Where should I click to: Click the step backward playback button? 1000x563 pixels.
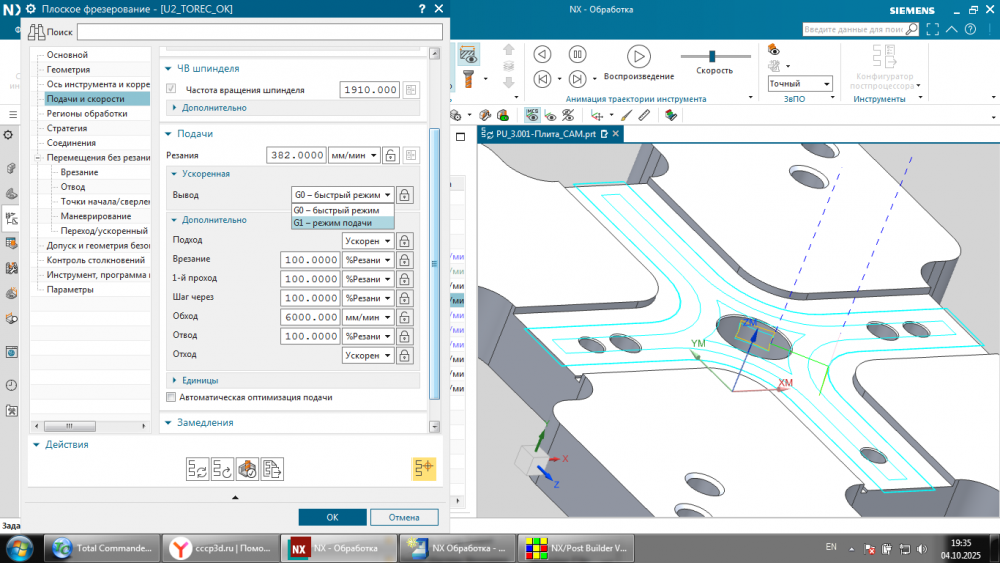point(543,79)
